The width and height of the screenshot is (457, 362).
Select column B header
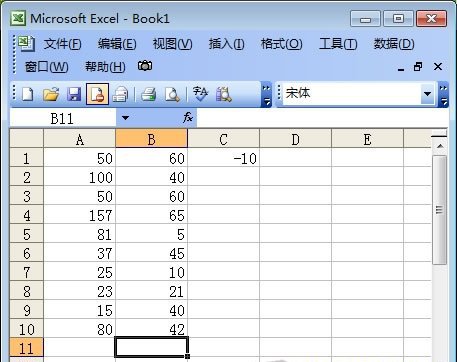point(151,139)
